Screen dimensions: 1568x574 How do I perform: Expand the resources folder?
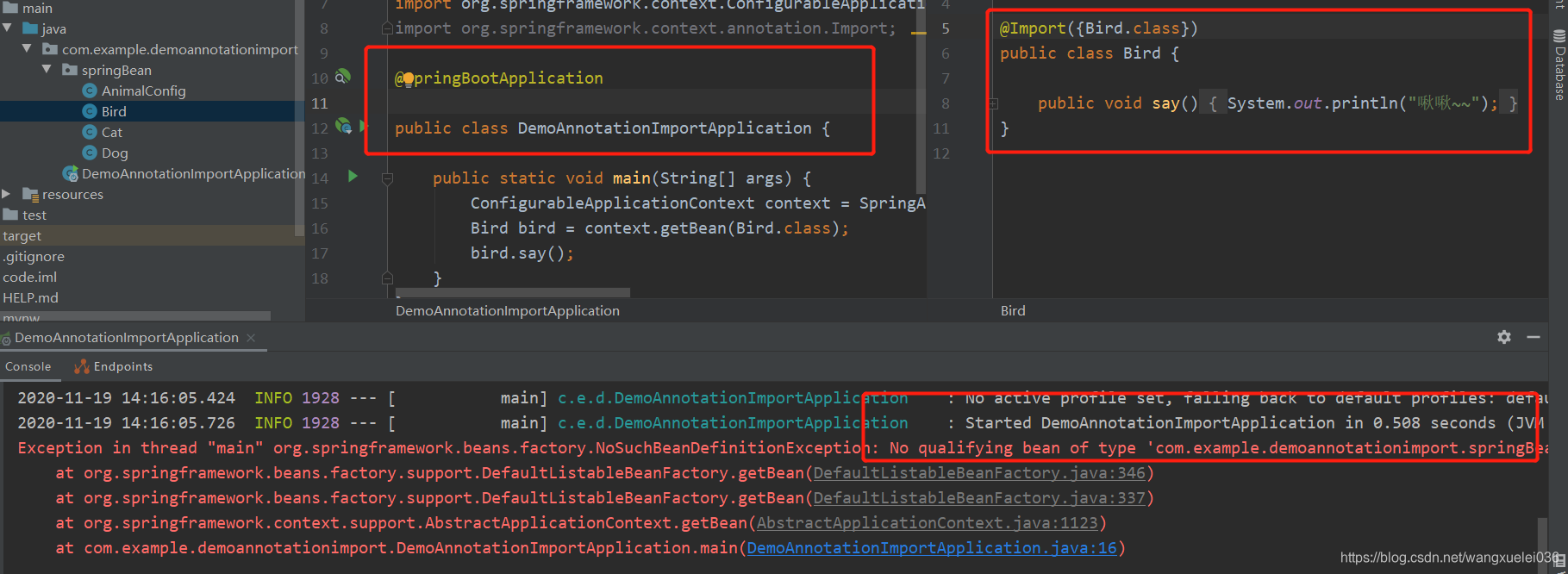coord(7,194)
